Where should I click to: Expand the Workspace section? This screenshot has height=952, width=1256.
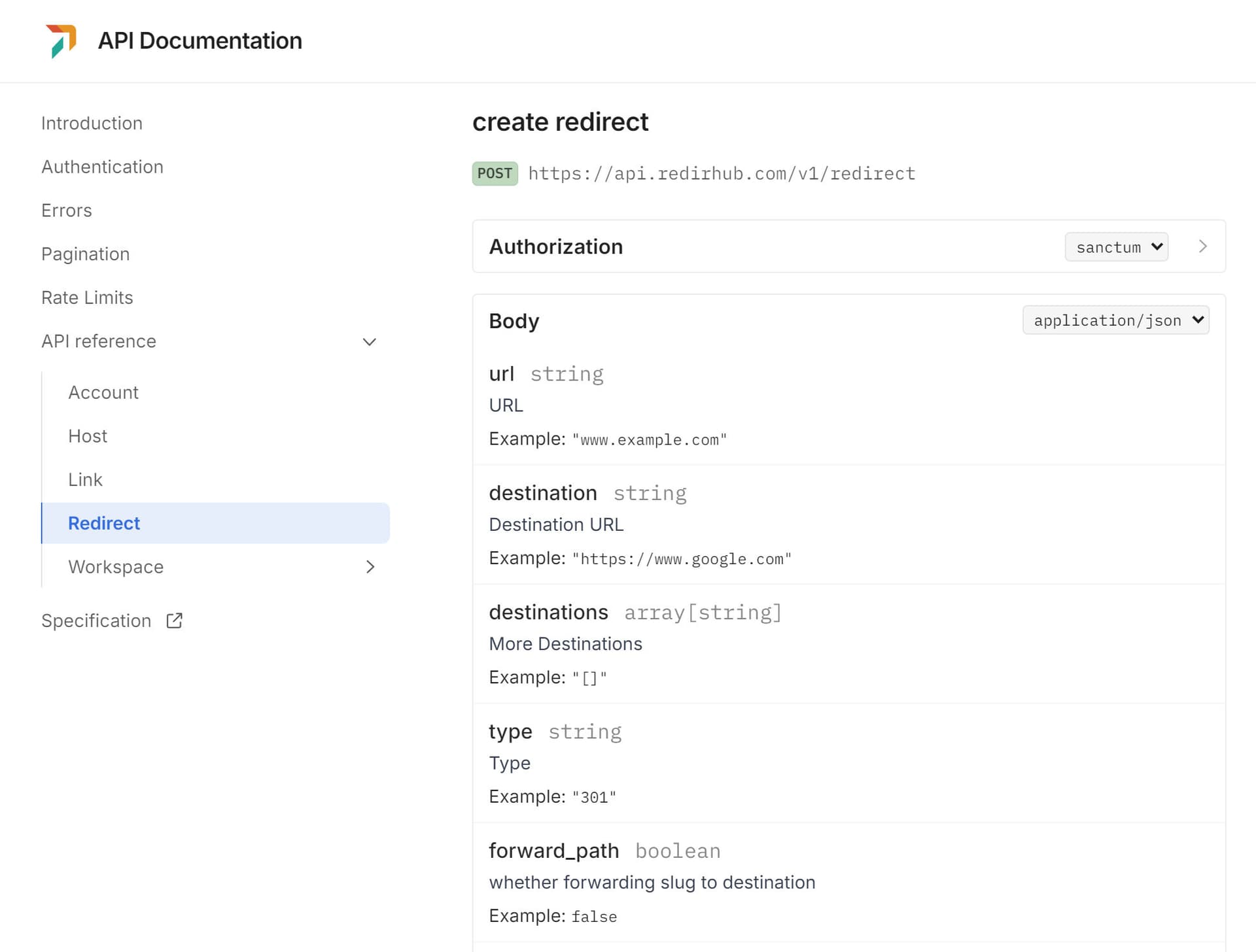(x=370, y=567)
